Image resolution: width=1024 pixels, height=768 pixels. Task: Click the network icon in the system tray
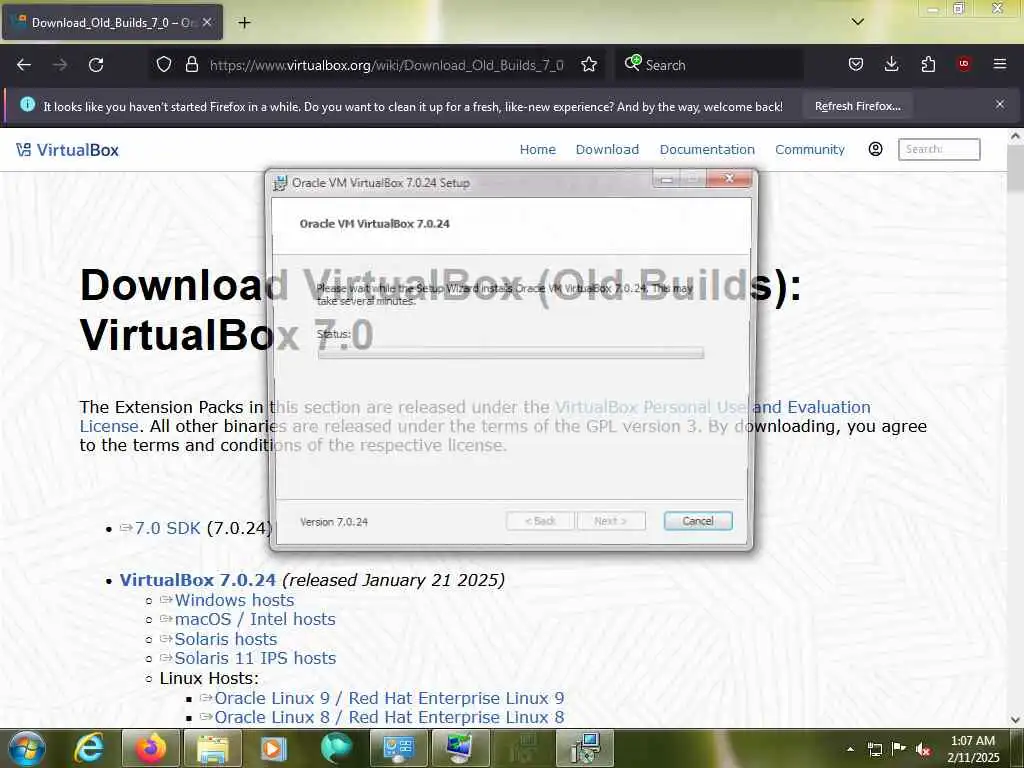(x=874, y=749)
